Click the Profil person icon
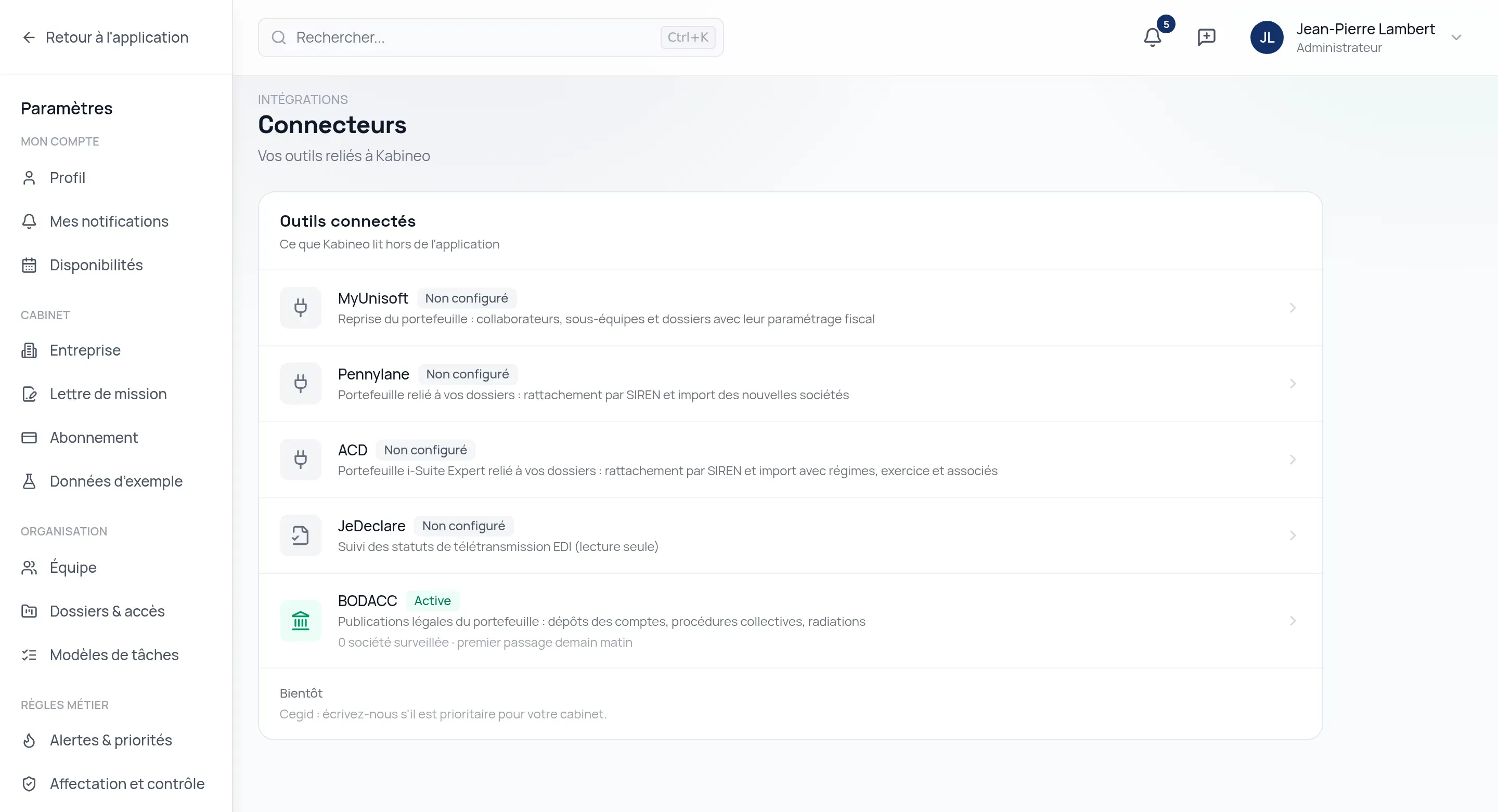Screen dimensions: 1498x812 pyautogui.click(x=29, y=178)
